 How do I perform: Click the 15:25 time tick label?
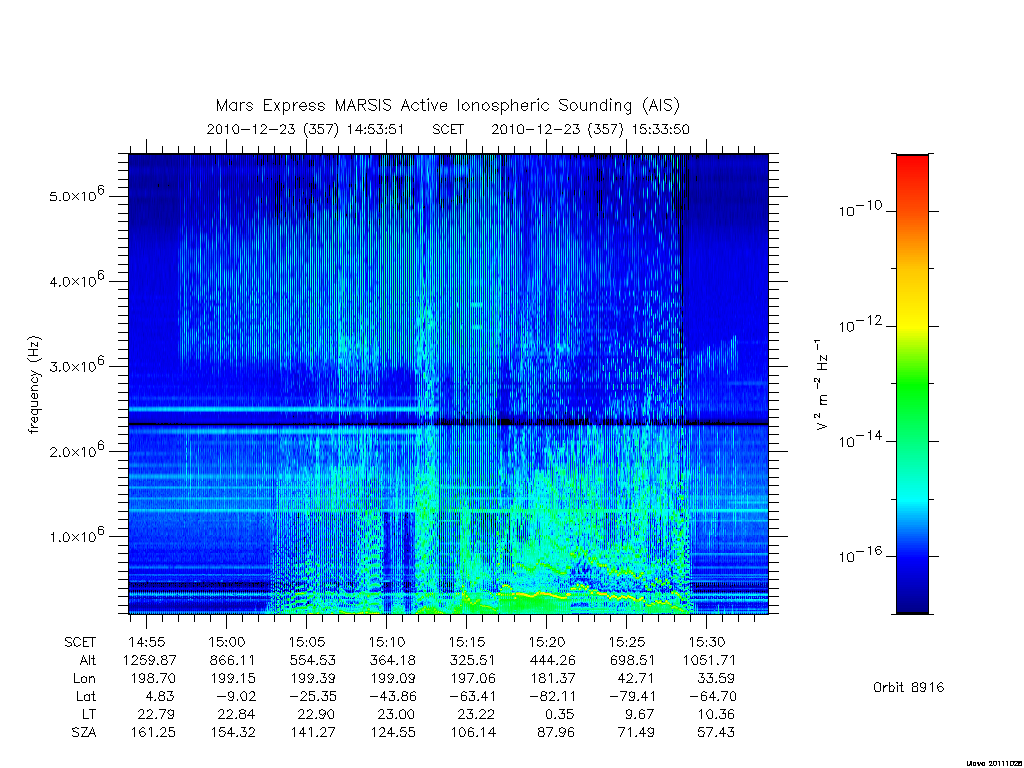tap(627, 643)
